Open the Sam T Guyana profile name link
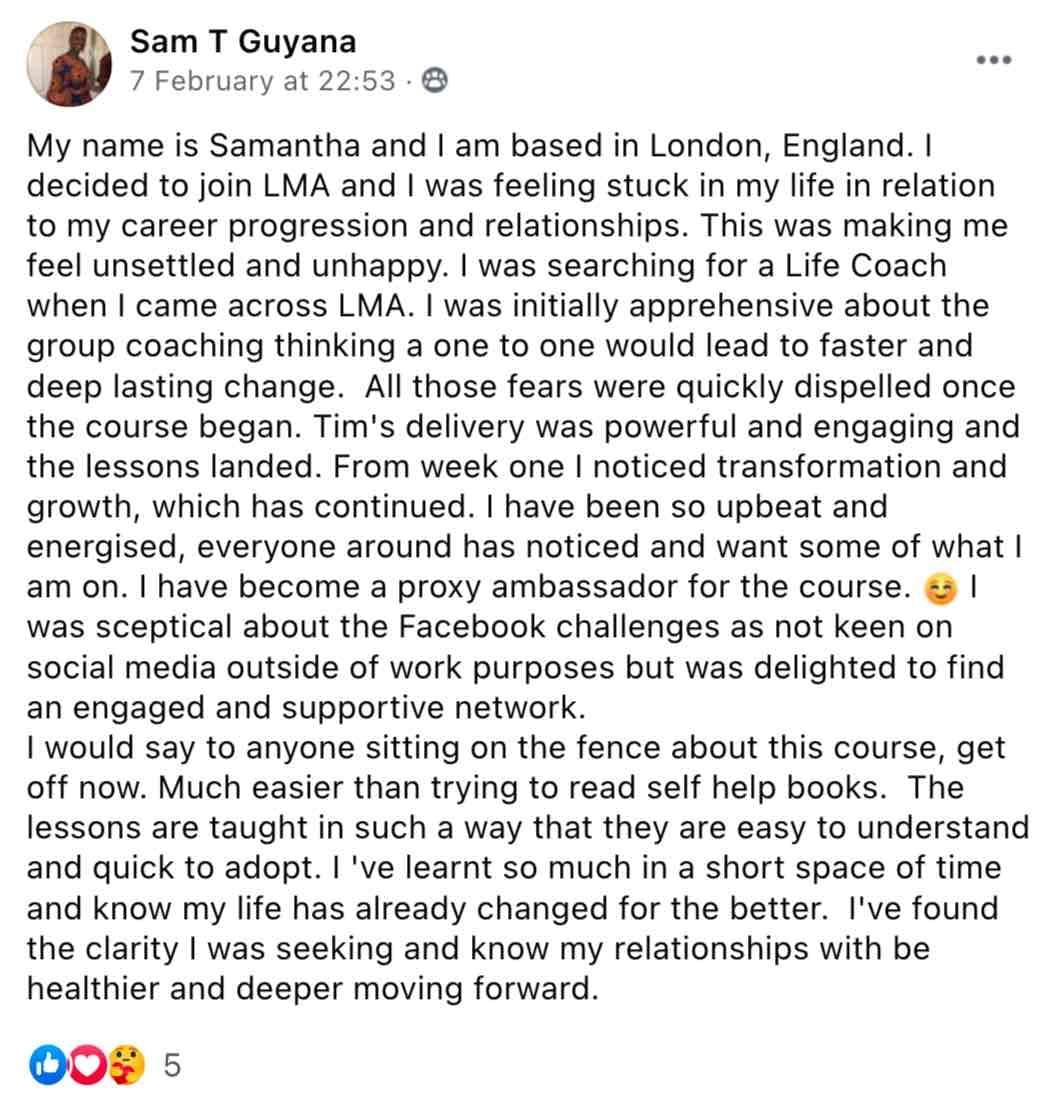This screenshot has height=1104, width=1060. coord(243,42)
